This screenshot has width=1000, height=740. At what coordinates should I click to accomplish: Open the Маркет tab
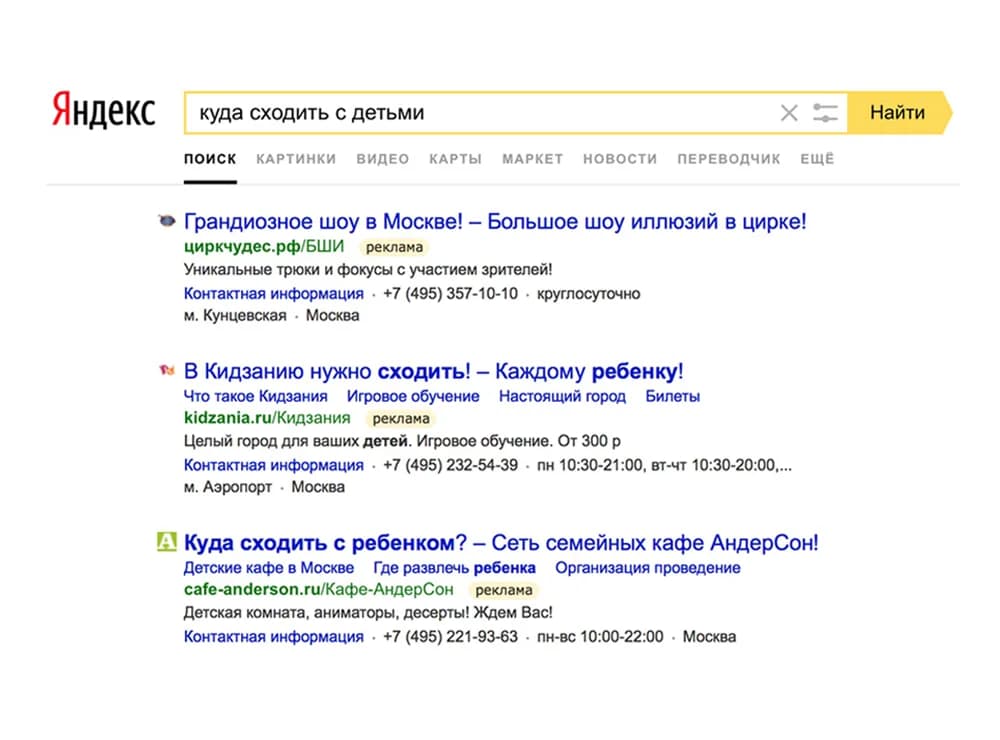(533, 159)
